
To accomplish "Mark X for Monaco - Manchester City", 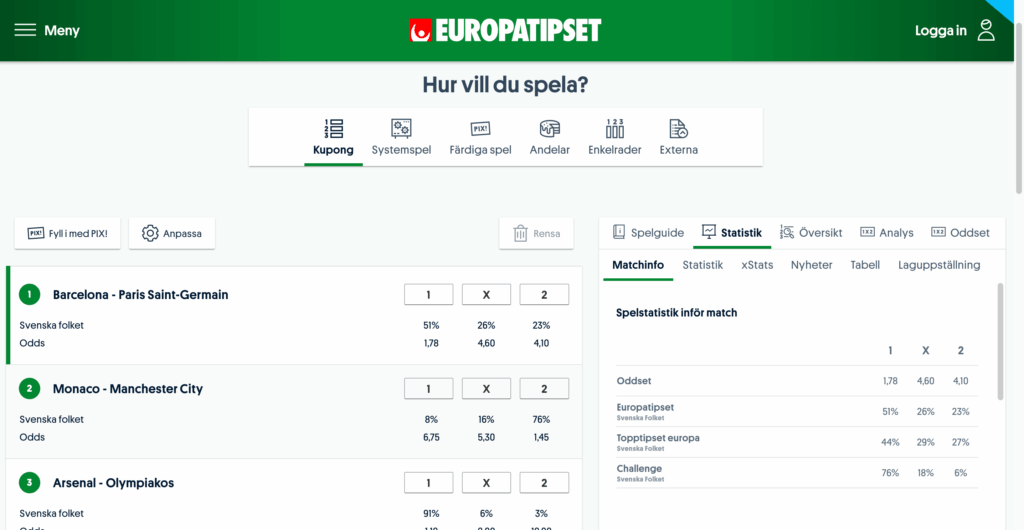I will tap(486, 389).
